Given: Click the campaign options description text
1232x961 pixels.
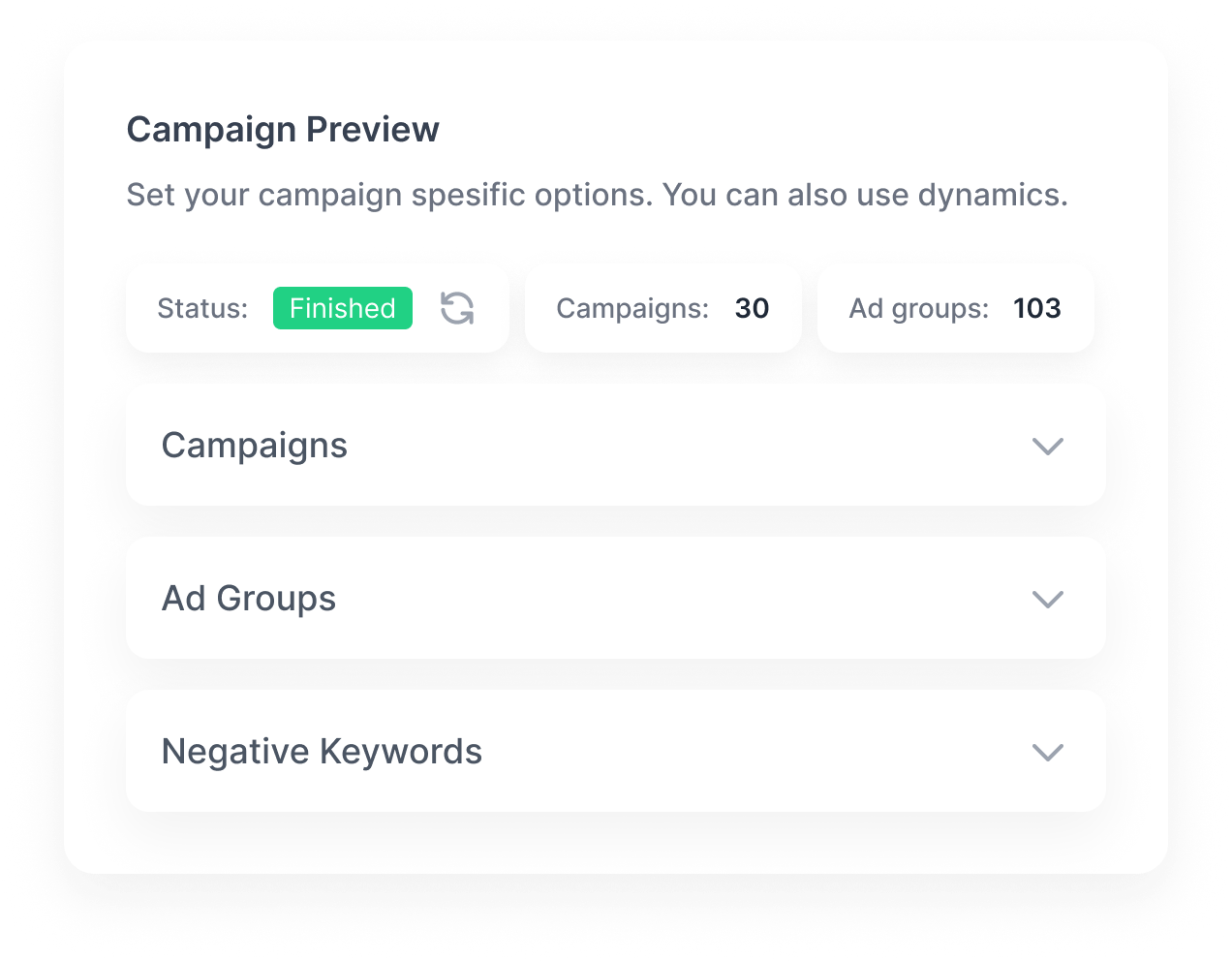Looking at the screenshot, I should pyautogui.click(x=598, y=196).
